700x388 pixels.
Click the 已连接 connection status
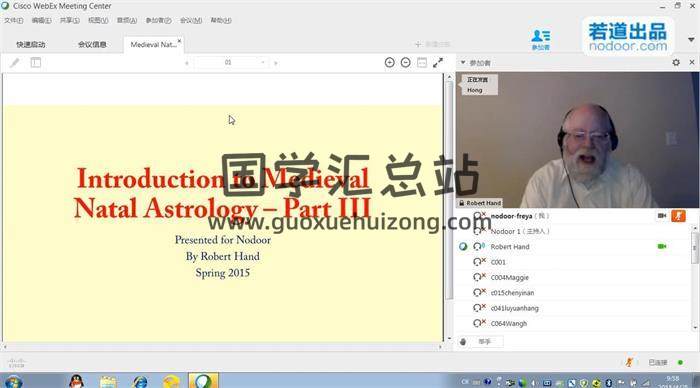pyautogui.click(x=658, y=363)
